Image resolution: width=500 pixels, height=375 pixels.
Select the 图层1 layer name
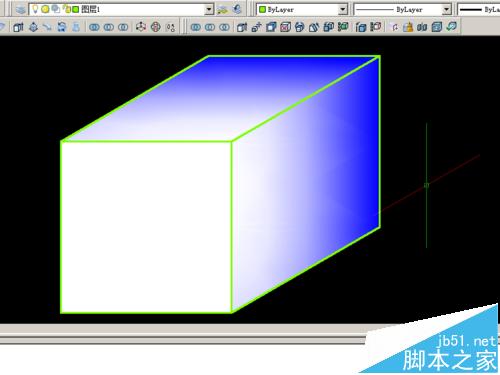click(90, 9)
